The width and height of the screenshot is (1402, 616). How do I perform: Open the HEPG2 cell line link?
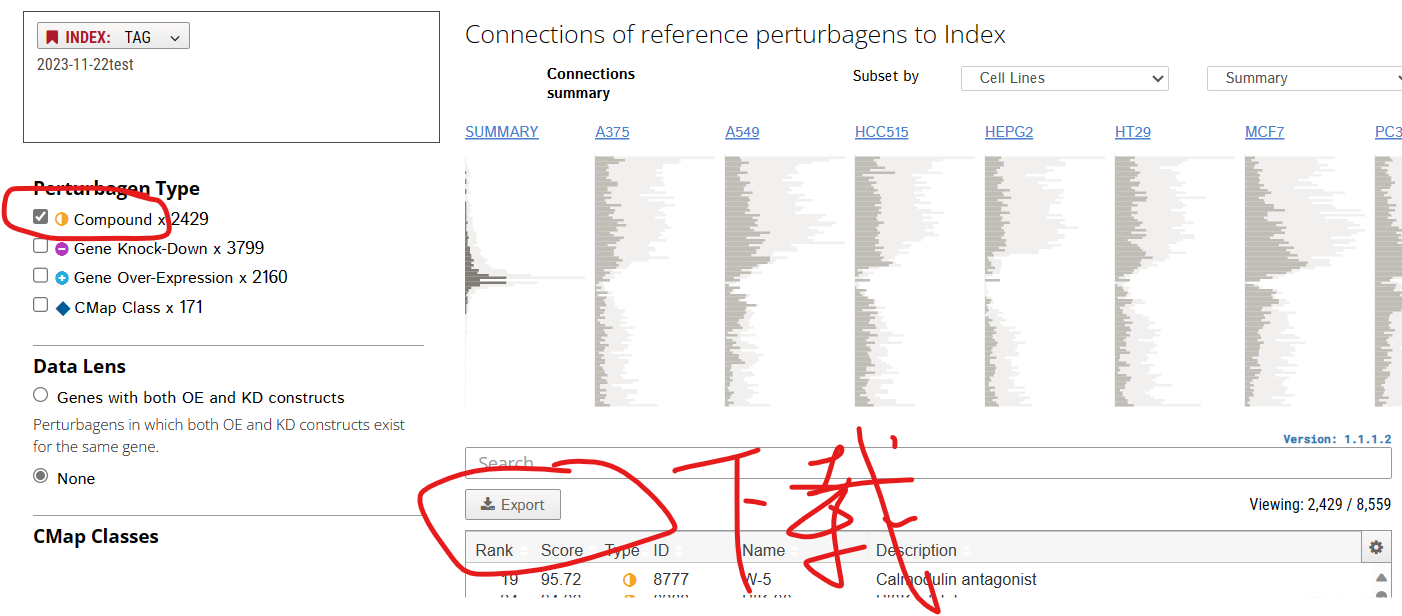1009,132
